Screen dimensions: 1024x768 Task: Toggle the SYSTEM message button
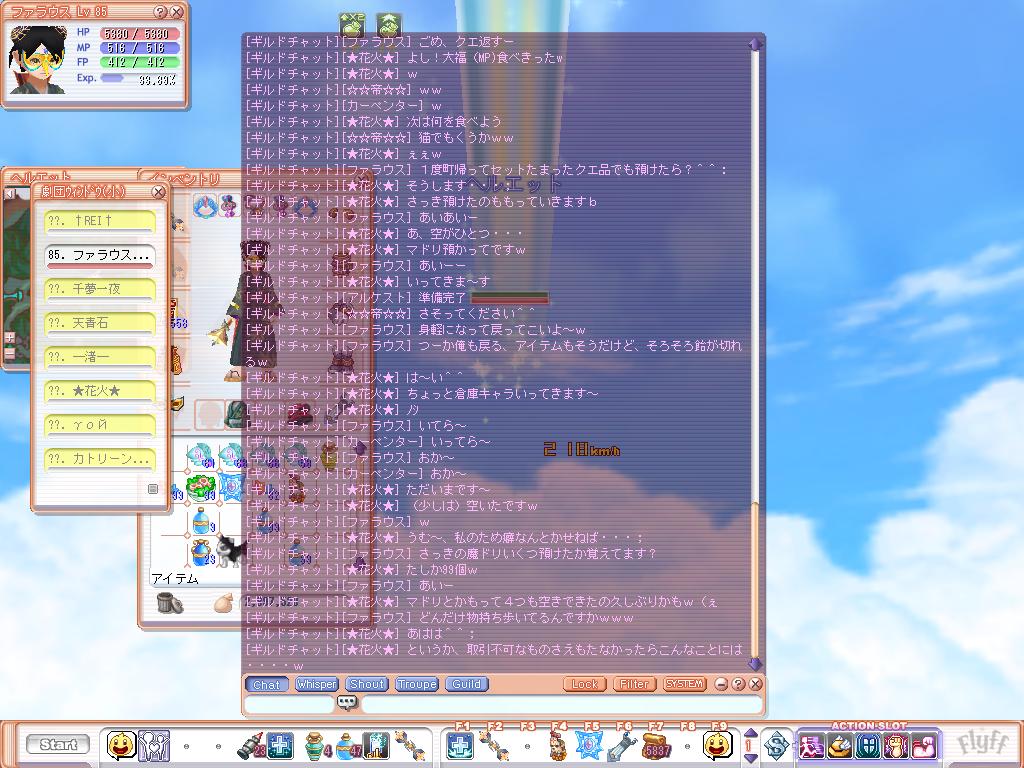pyautogui.click(x=684, y=684)
